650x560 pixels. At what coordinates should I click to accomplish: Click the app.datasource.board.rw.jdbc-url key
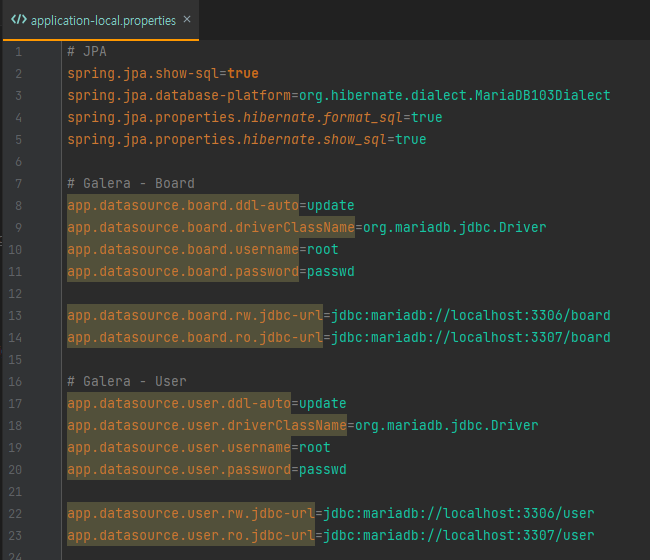click(x=194, y=316)
